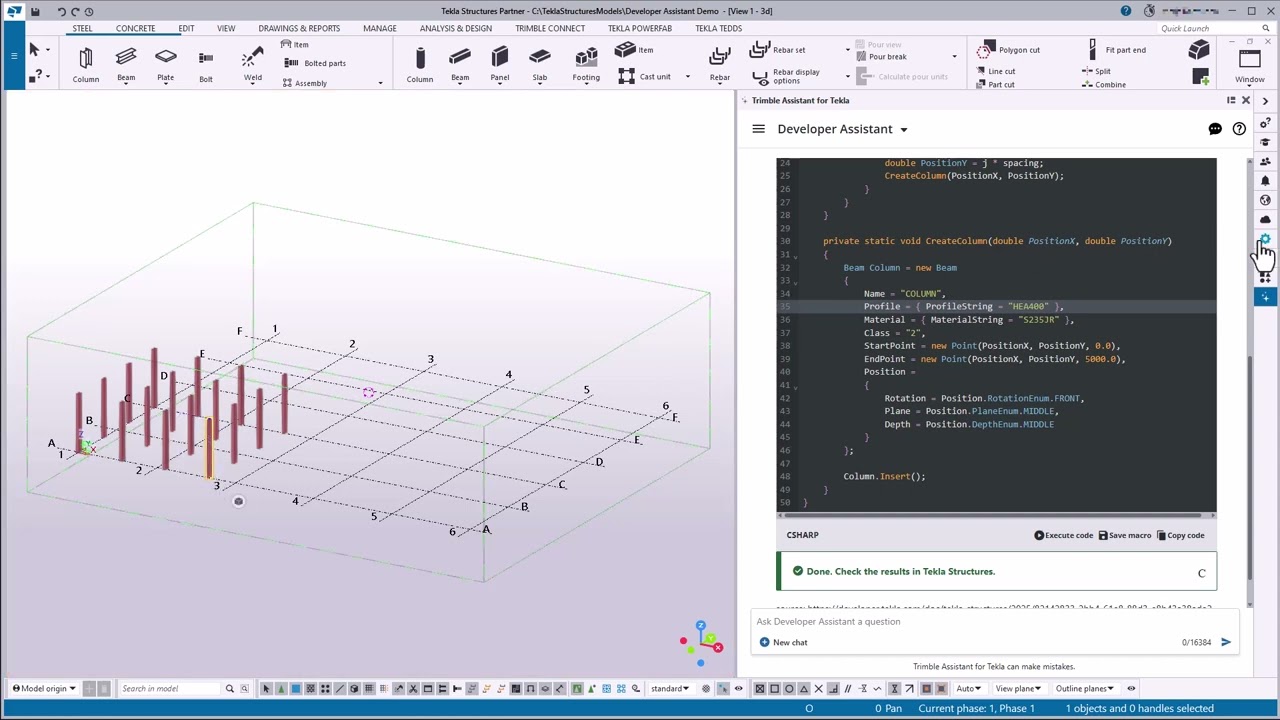Viewport: 1280px width, 720px height.
Task: Expand the Cast unit dropdown arrow
Action: pos(687,76)
